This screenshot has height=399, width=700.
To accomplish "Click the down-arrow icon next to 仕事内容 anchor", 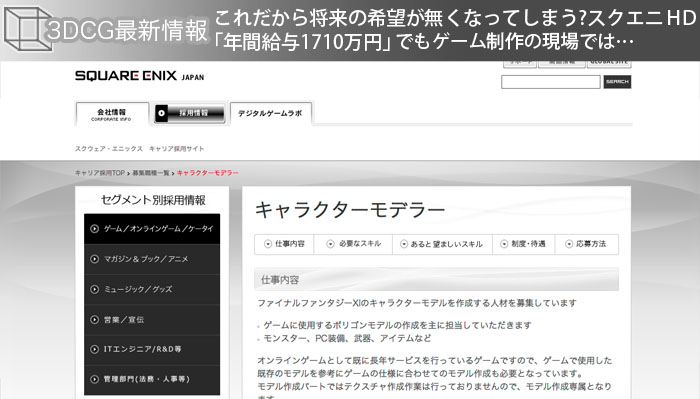I will tap(268, 244).
